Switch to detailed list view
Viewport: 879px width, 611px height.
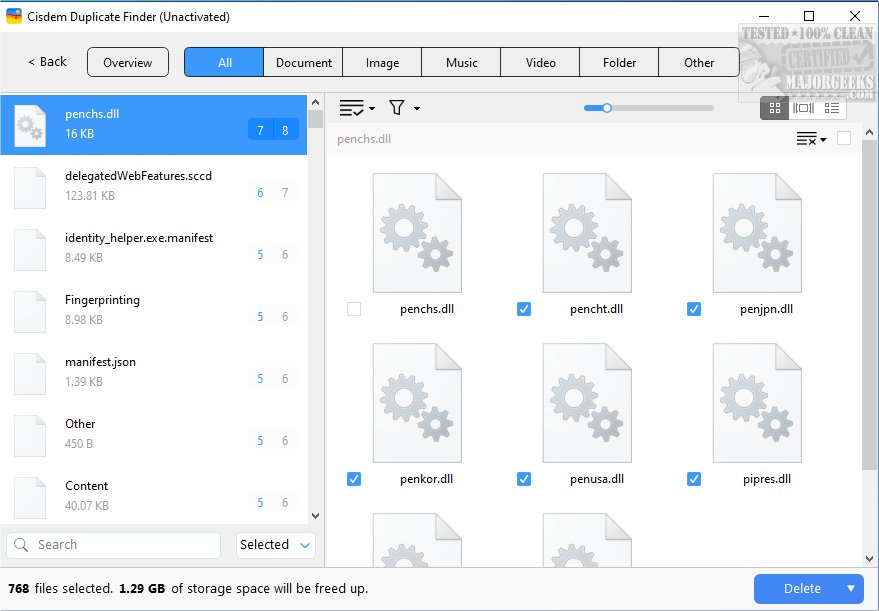tap(832, 108)
